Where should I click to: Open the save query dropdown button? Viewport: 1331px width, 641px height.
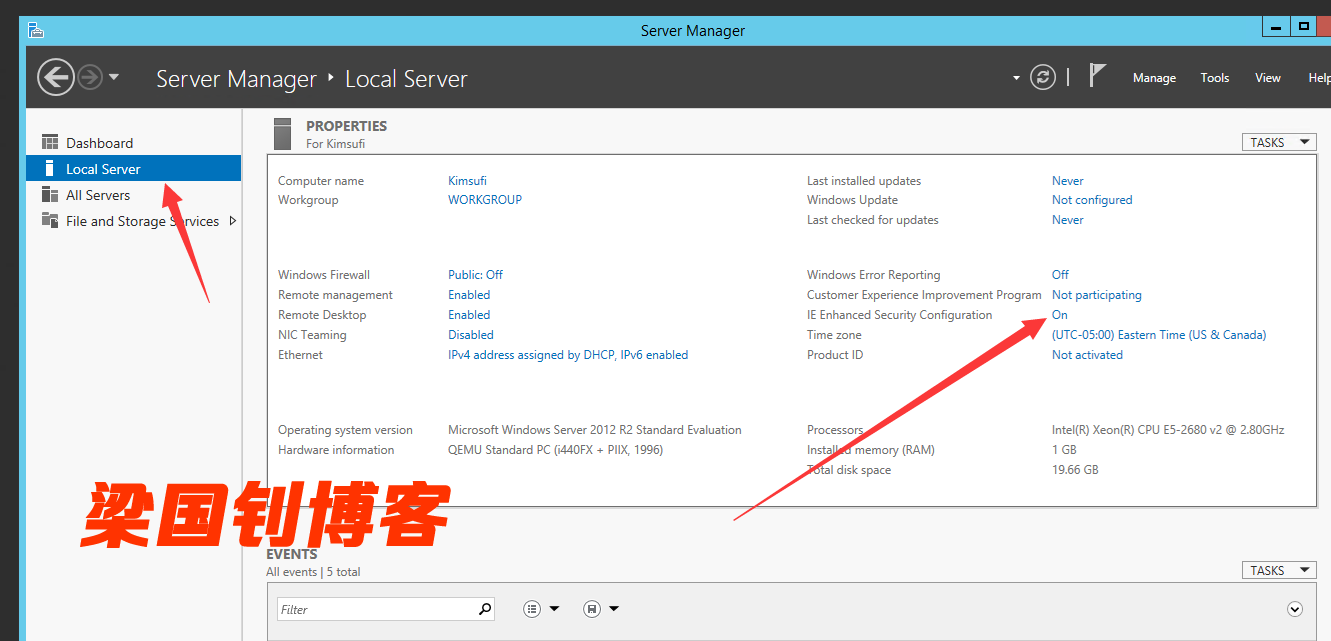pyautogui.click(x=601, y=608)
